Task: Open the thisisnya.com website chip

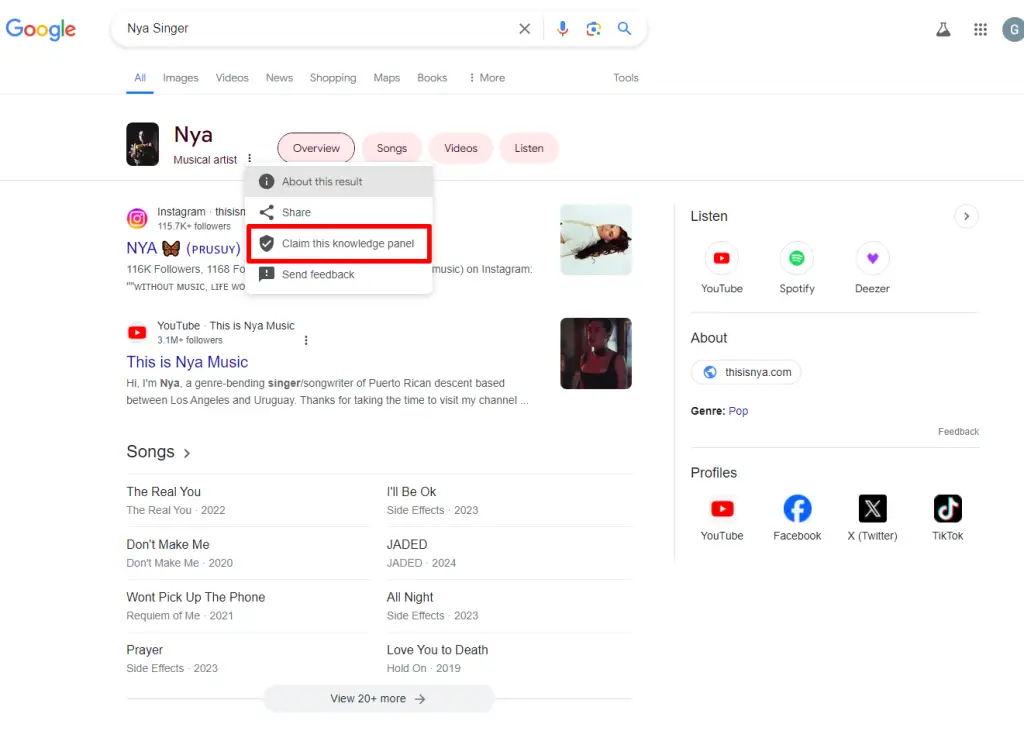Action: tap(746, 372)
